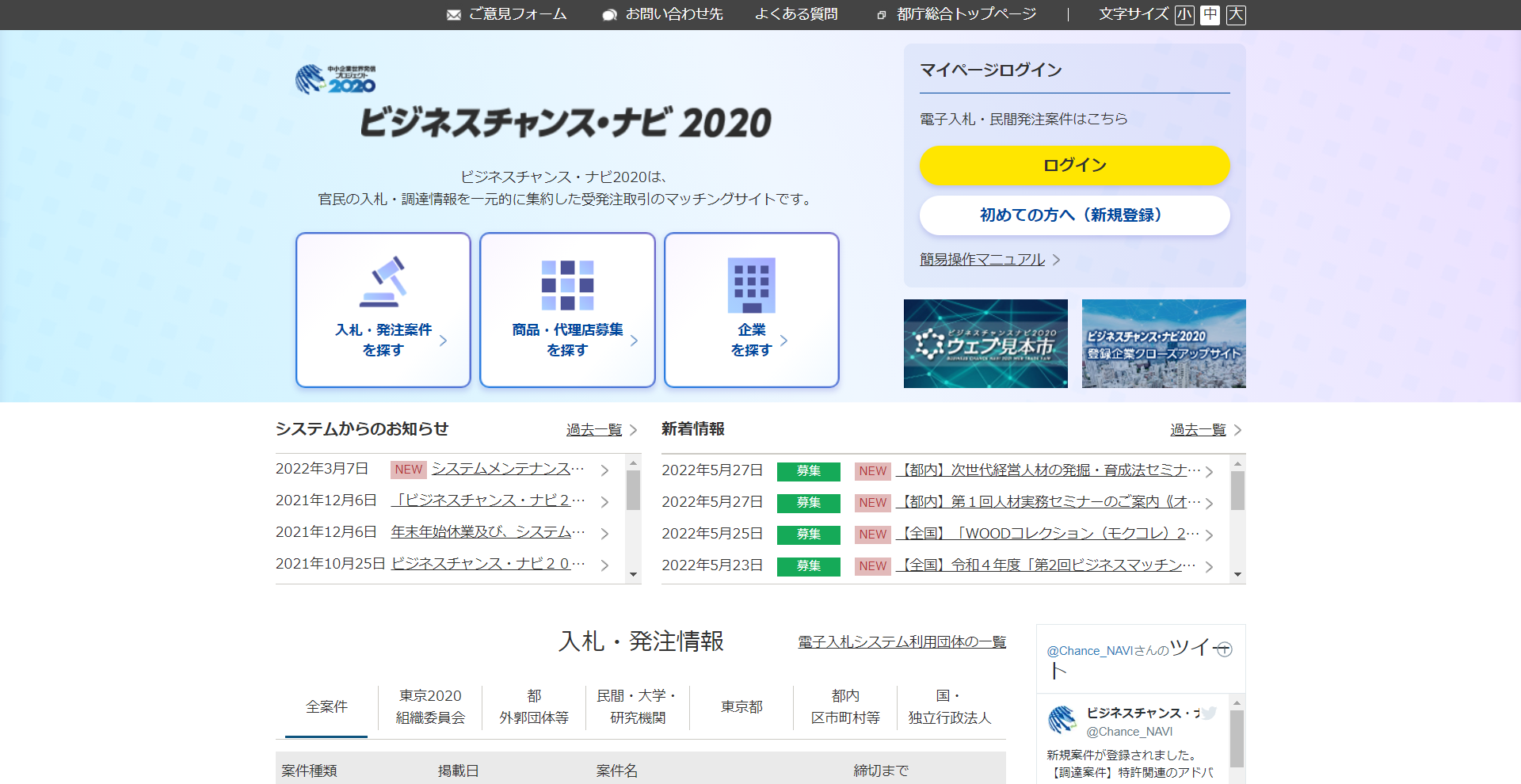1521x784 pixels.
Task: Click 初めての方へ（新規登録） button
Action: [x=1074, y=215]
